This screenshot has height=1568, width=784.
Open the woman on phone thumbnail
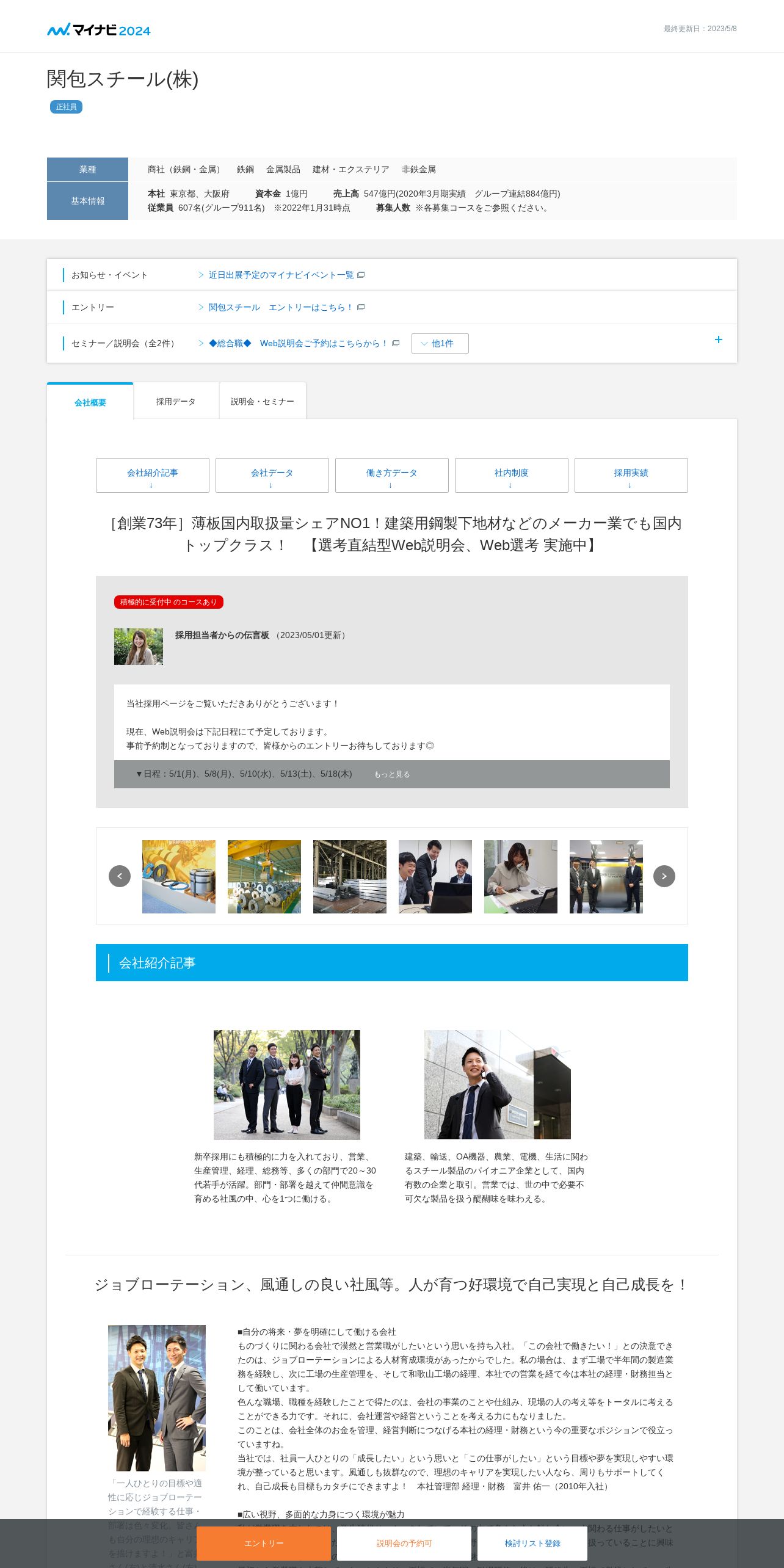[x=521, y=877]
